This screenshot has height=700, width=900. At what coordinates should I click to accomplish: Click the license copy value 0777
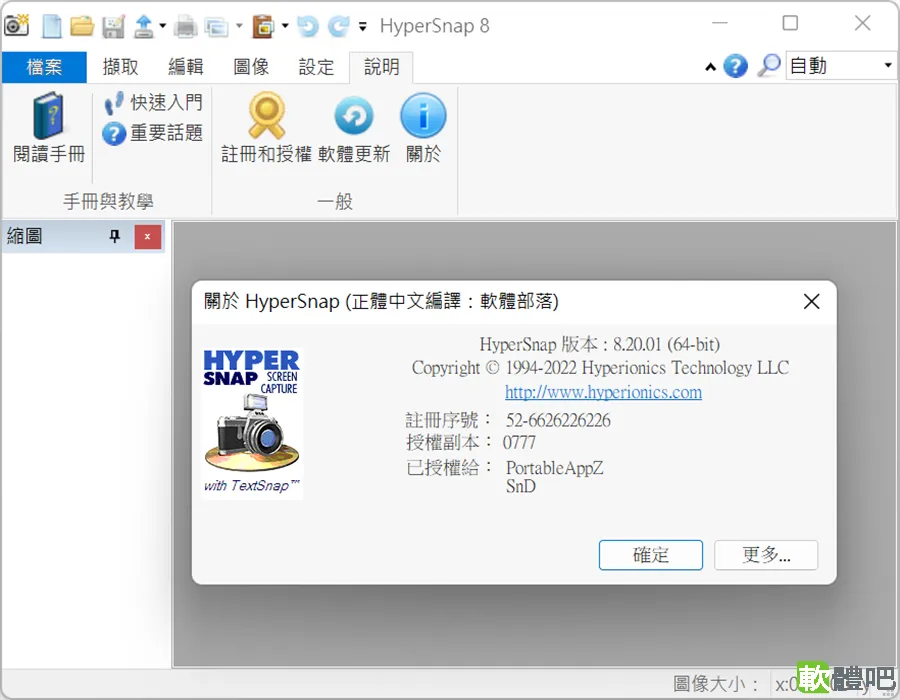[519, 443]
